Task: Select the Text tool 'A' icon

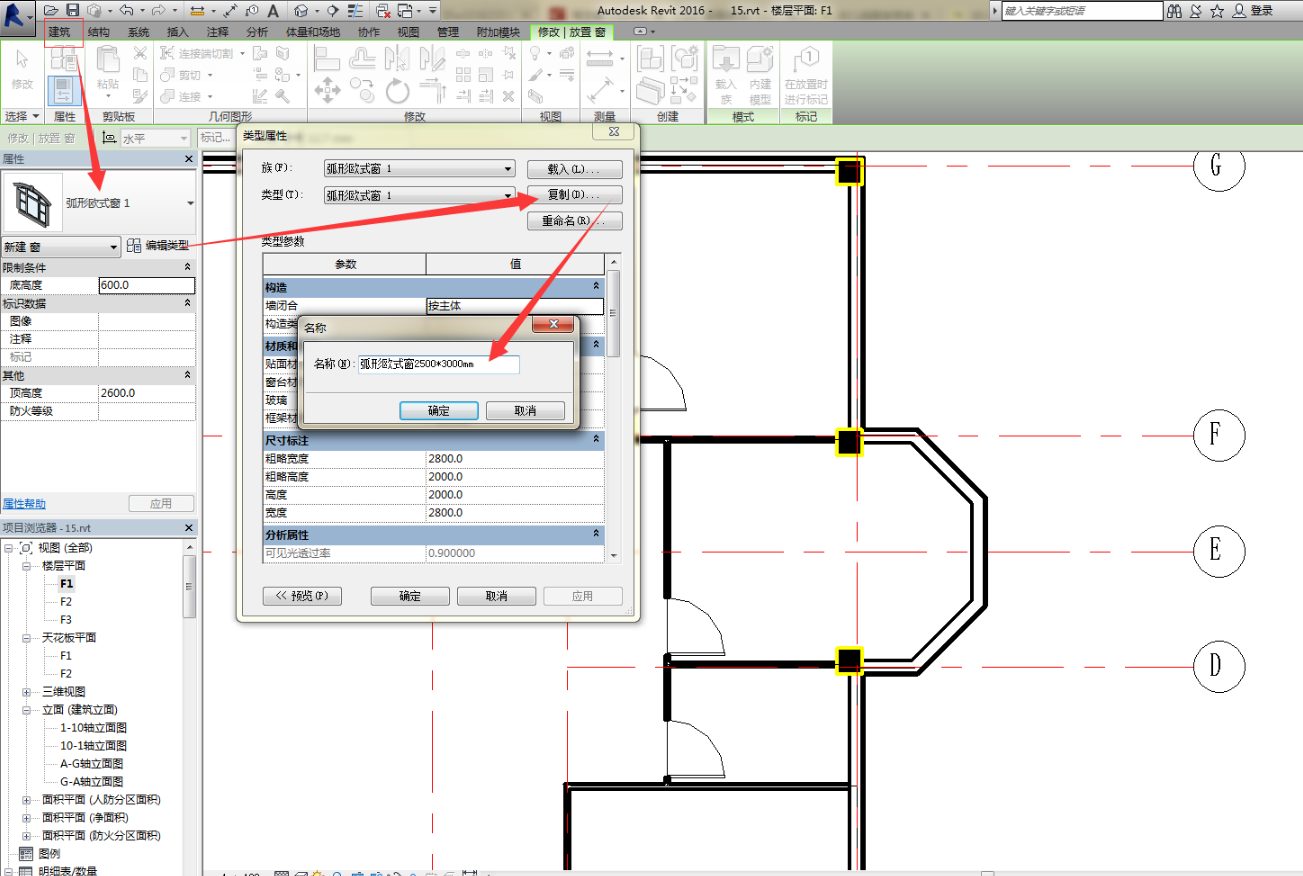Action: 273,10
